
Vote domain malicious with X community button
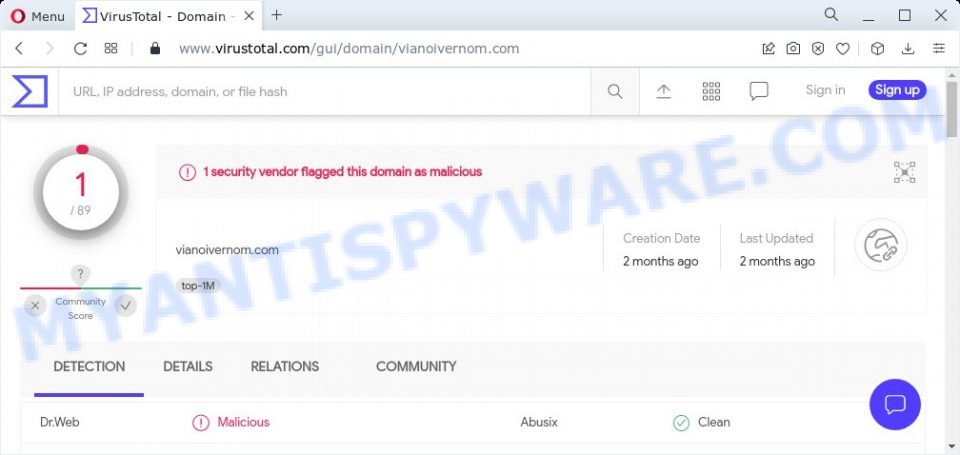click(35, 306)
